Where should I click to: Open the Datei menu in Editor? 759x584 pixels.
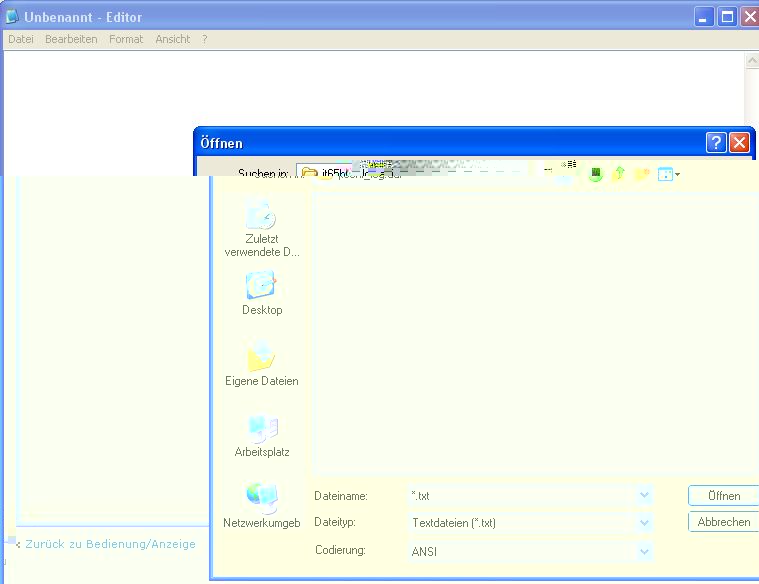click(x=21, y=39)
